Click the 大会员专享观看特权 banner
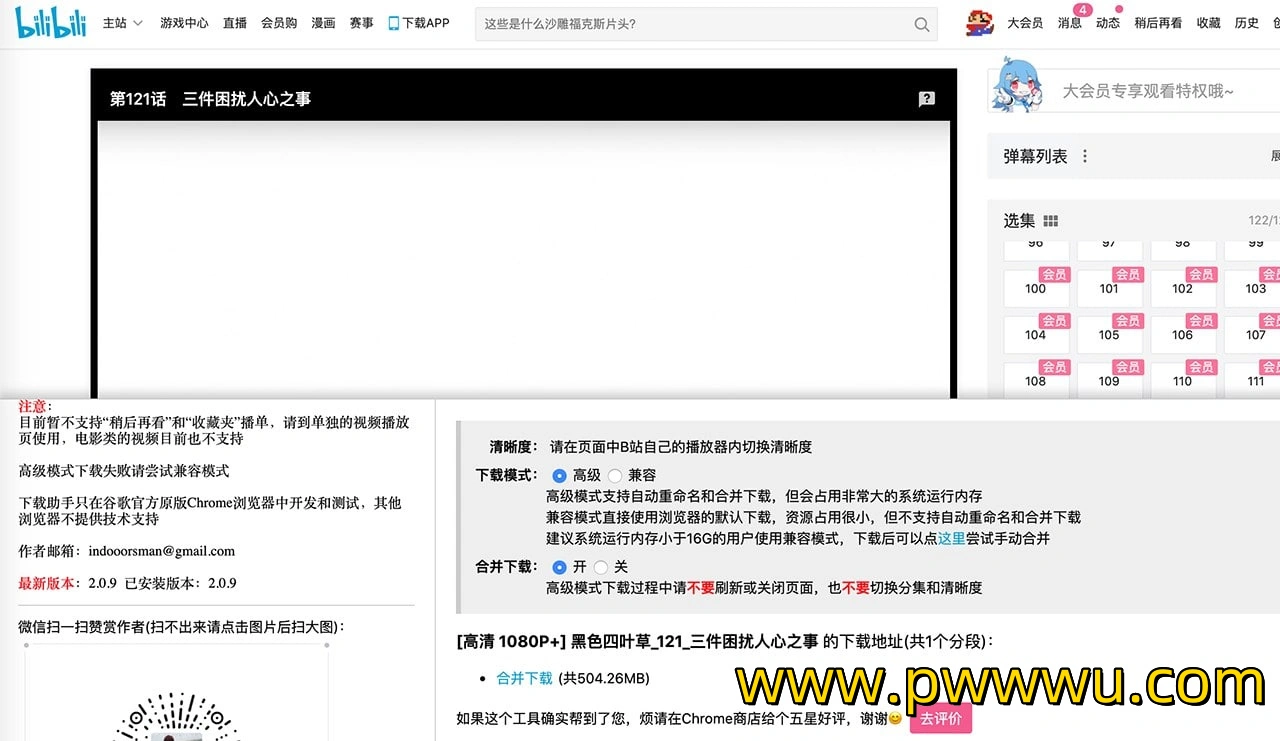Screen dimensions: 1280x741 pos(1133,91)
